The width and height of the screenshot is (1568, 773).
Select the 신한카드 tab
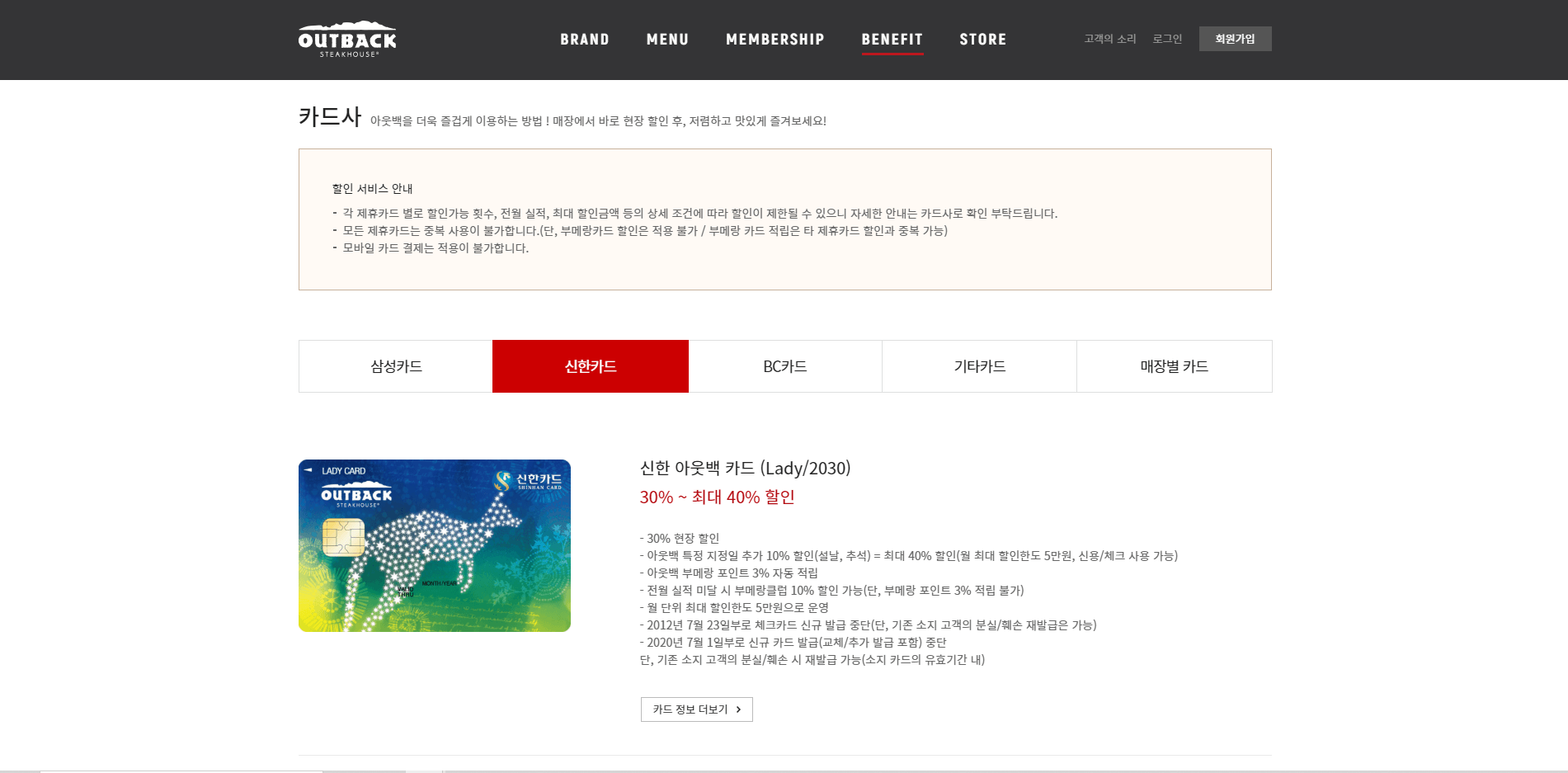[591, 366]
